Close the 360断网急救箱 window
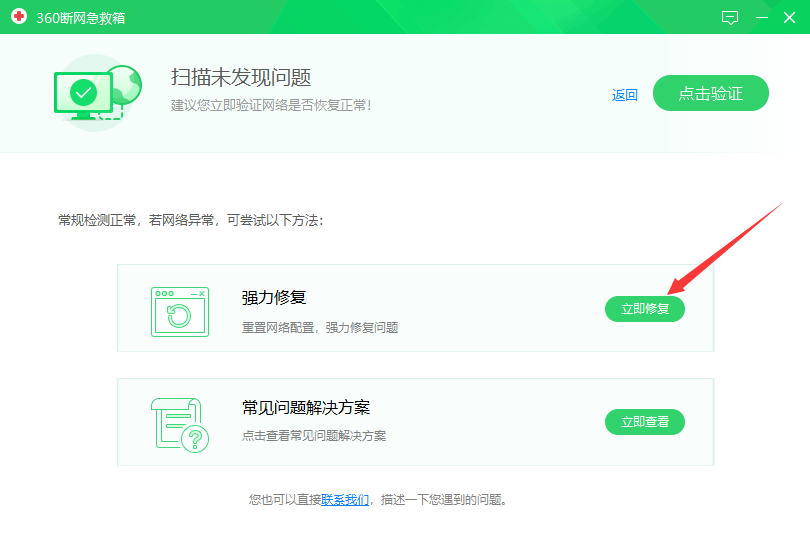 789,18
